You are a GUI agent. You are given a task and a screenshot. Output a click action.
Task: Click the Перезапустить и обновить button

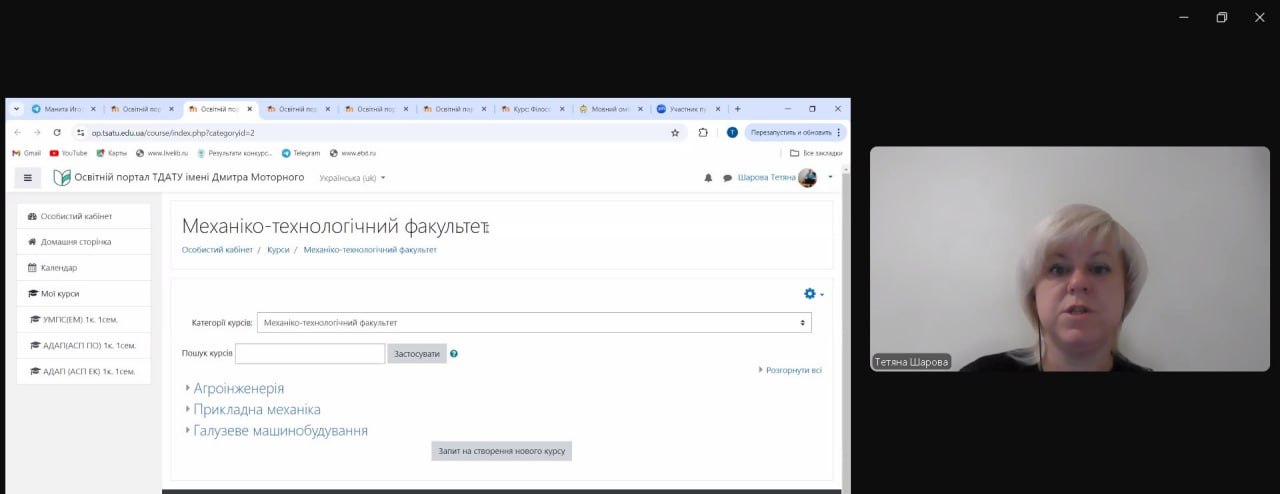795,132
